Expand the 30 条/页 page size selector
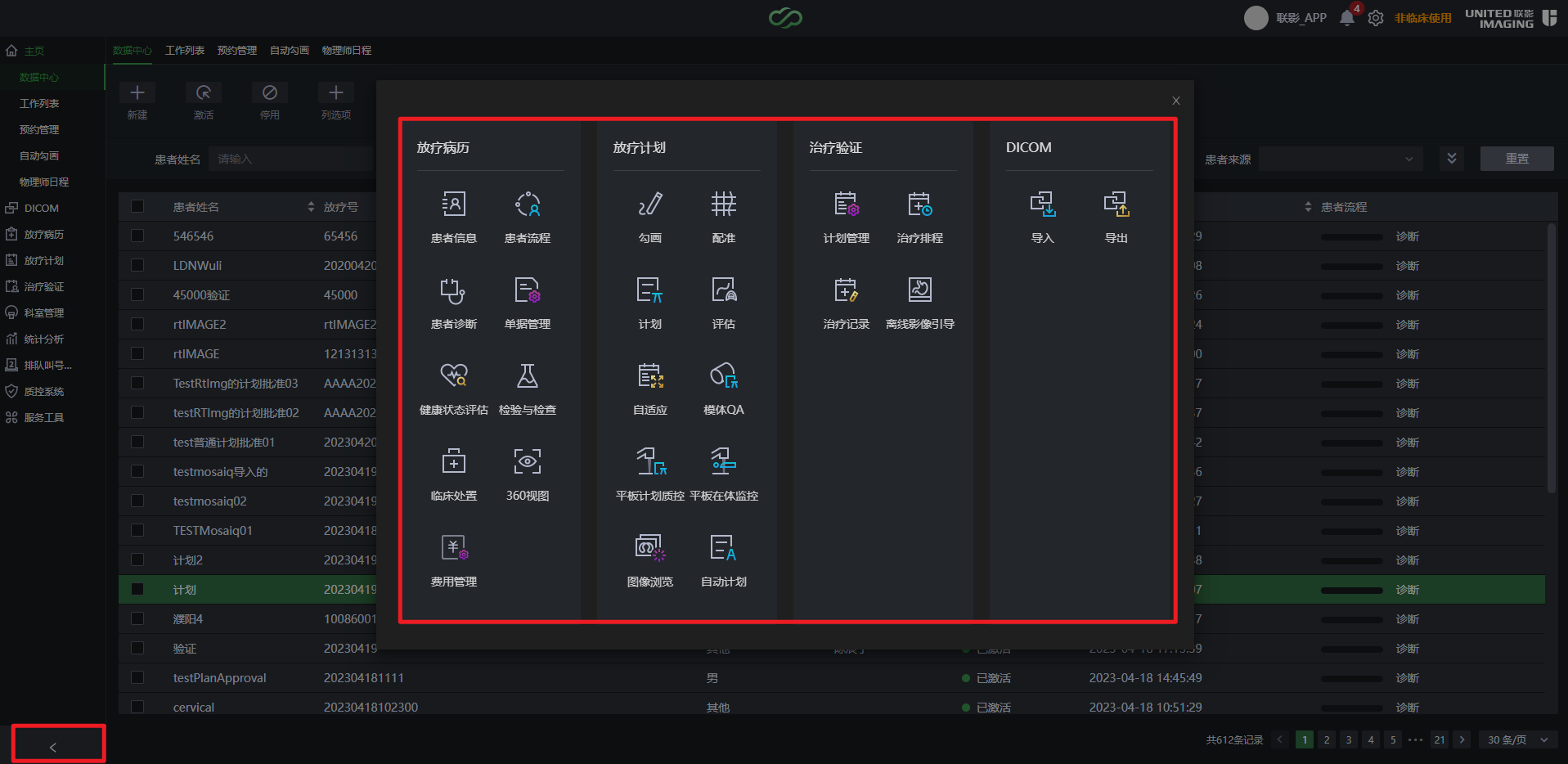Viewport: 1568px width, 764px height. click(1516, 740)
